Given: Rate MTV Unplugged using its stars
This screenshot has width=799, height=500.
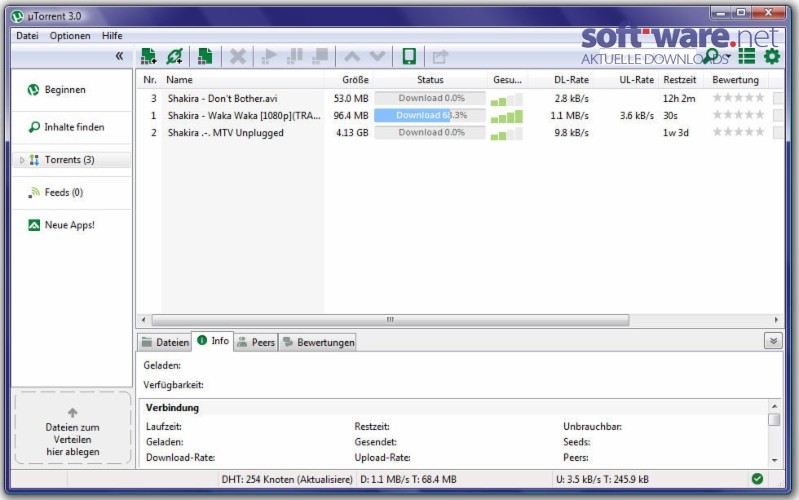Looking at the screenshot, I should (738, 132).
